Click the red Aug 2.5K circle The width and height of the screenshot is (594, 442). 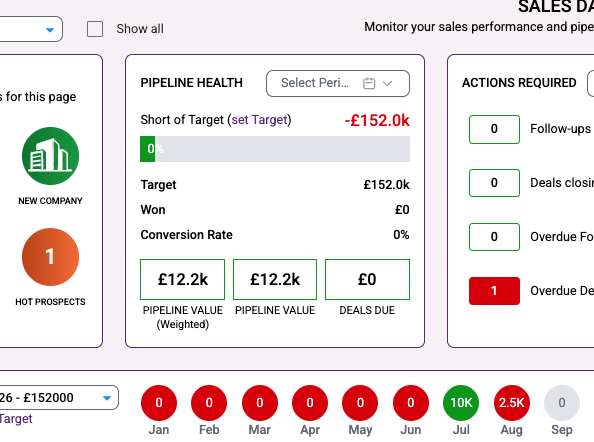click(x=511, y=403)
